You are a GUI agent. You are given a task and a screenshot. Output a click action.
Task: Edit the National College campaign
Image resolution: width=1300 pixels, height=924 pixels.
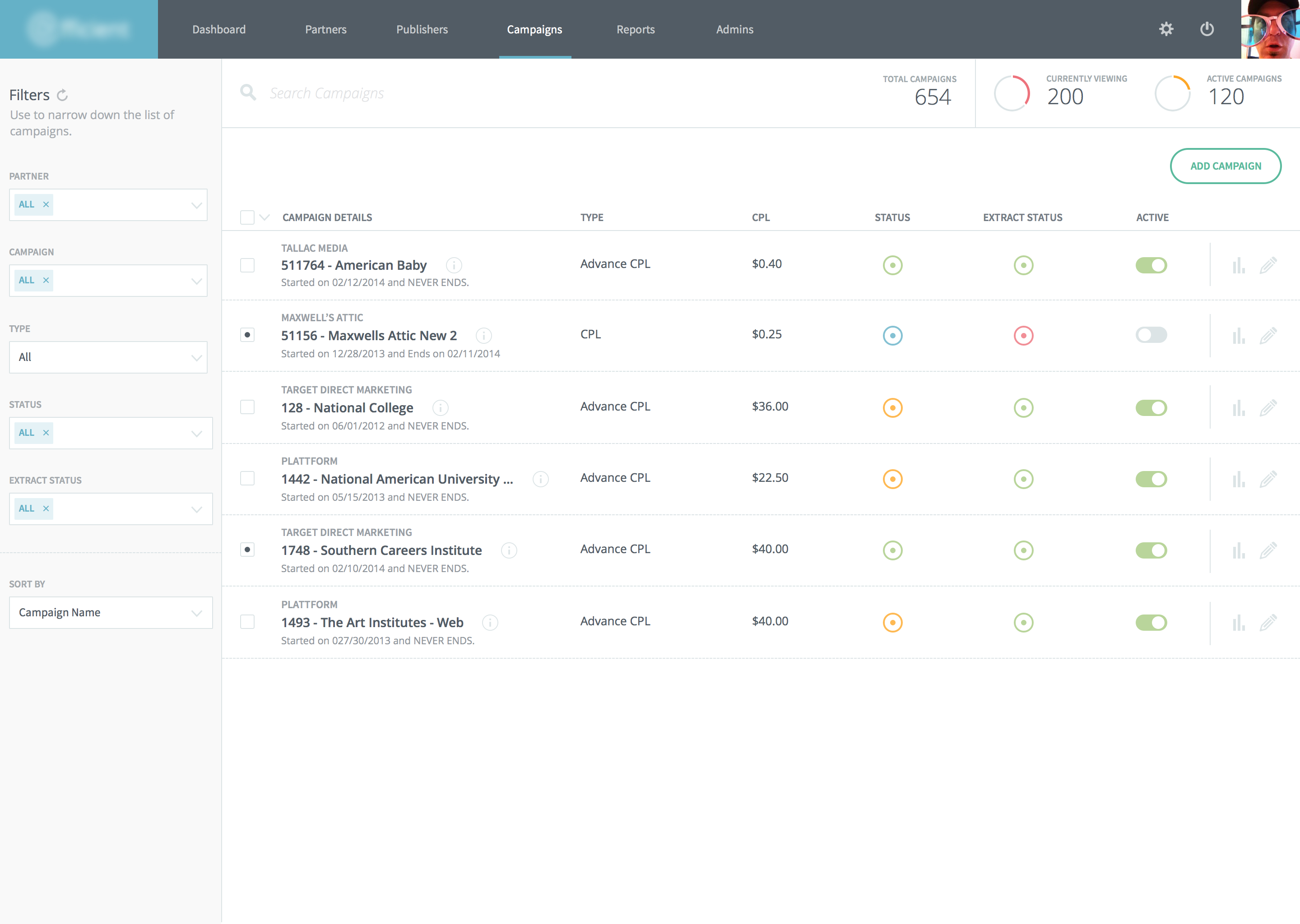click(x=1268, y=408)
